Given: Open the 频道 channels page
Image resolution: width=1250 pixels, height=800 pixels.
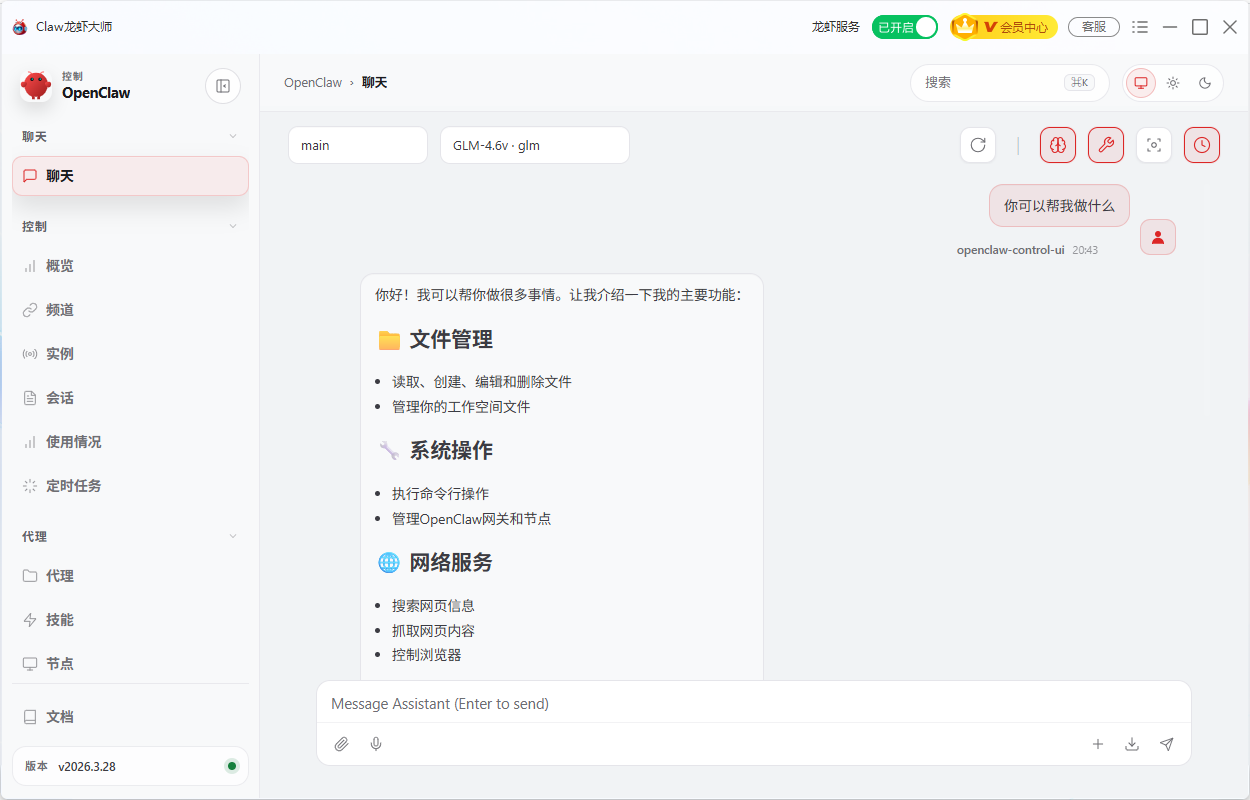Looking at the screenshot, I should (x=130, y=310).
